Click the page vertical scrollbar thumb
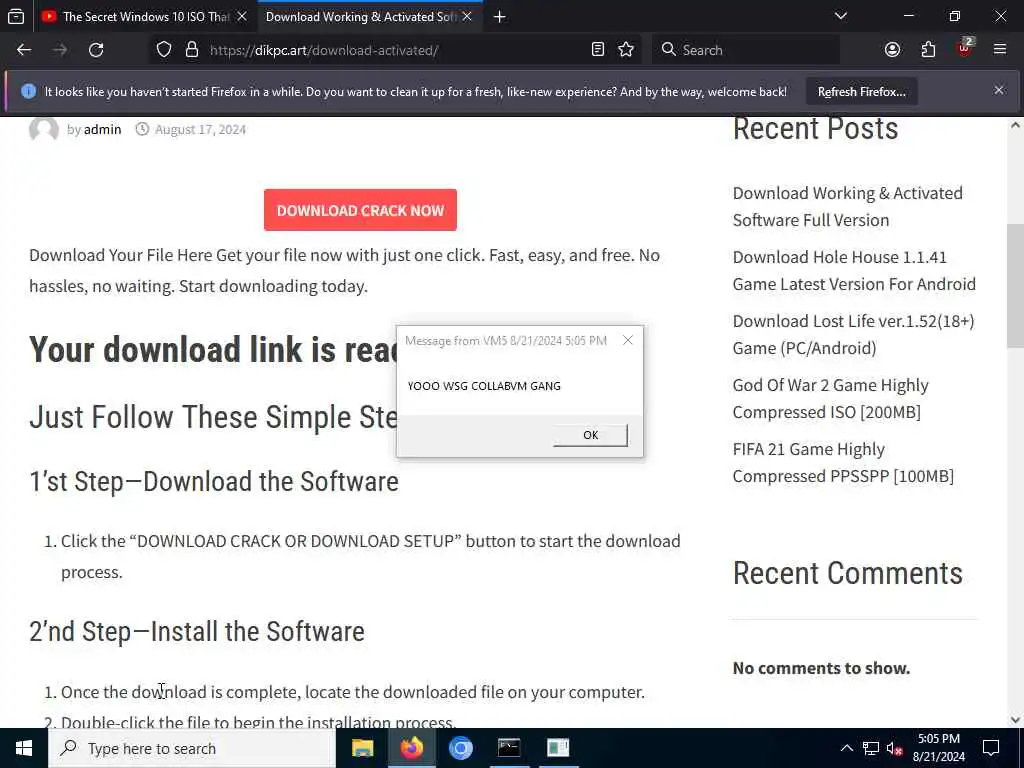The height and width of the screenshot is (768, 1024). (x=1016, y=286)
